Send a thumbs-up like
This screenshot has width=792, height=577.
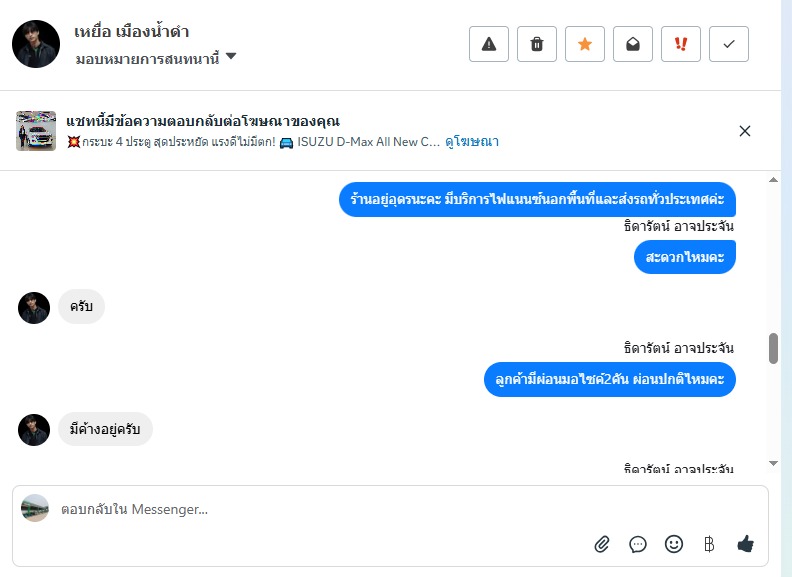pyautogui.click(x=745, y=544)
